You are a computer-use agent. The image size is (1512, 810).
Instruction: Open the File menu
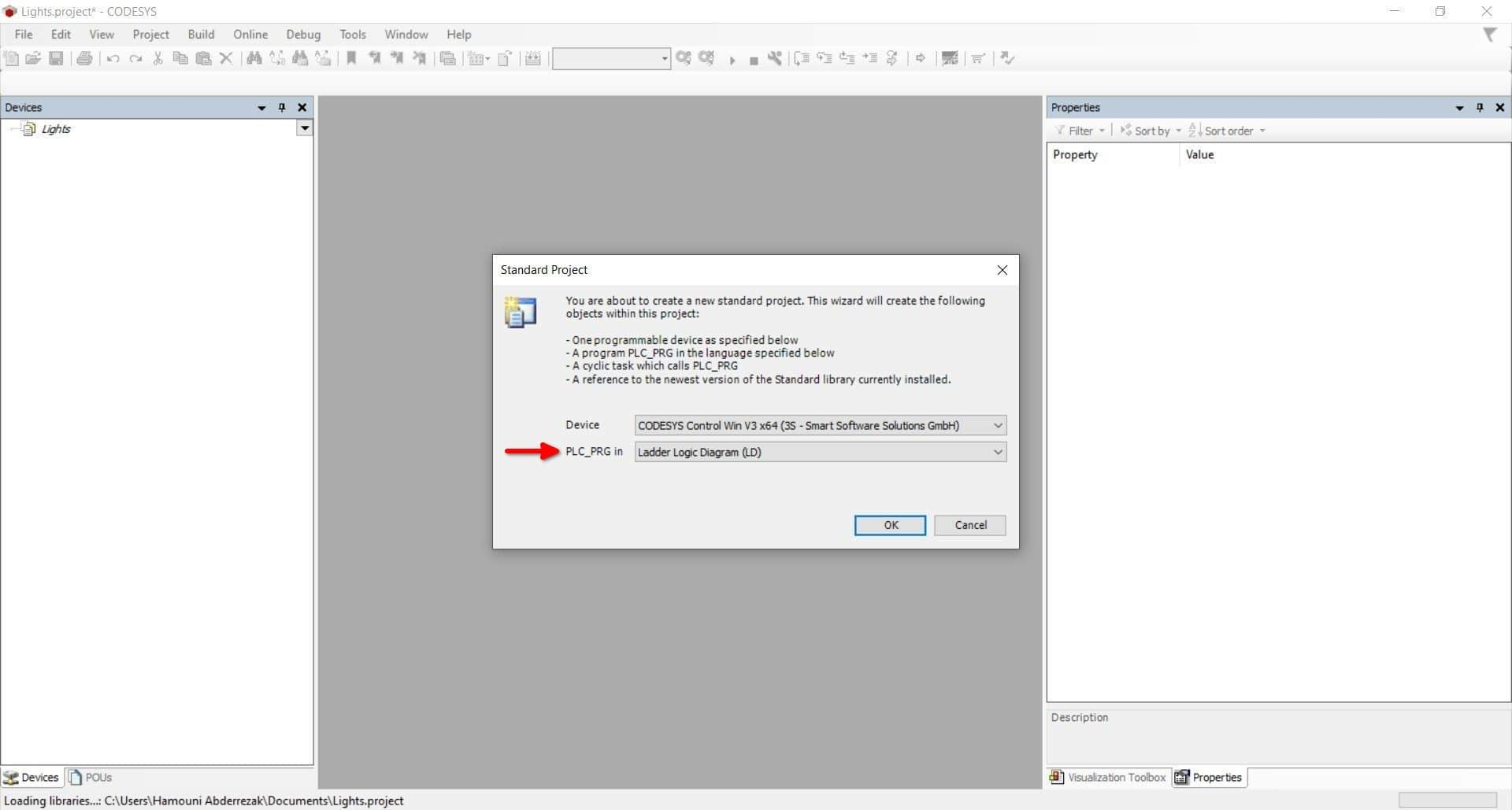click(24, 35)
